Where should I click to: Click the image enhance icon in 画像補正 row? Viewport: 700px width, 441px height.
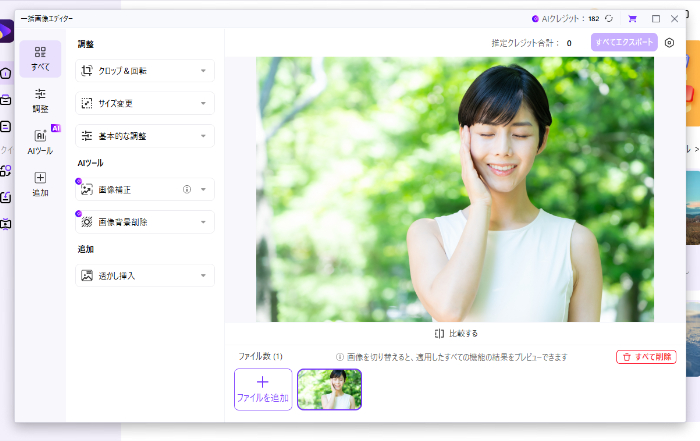click(87, 190)
